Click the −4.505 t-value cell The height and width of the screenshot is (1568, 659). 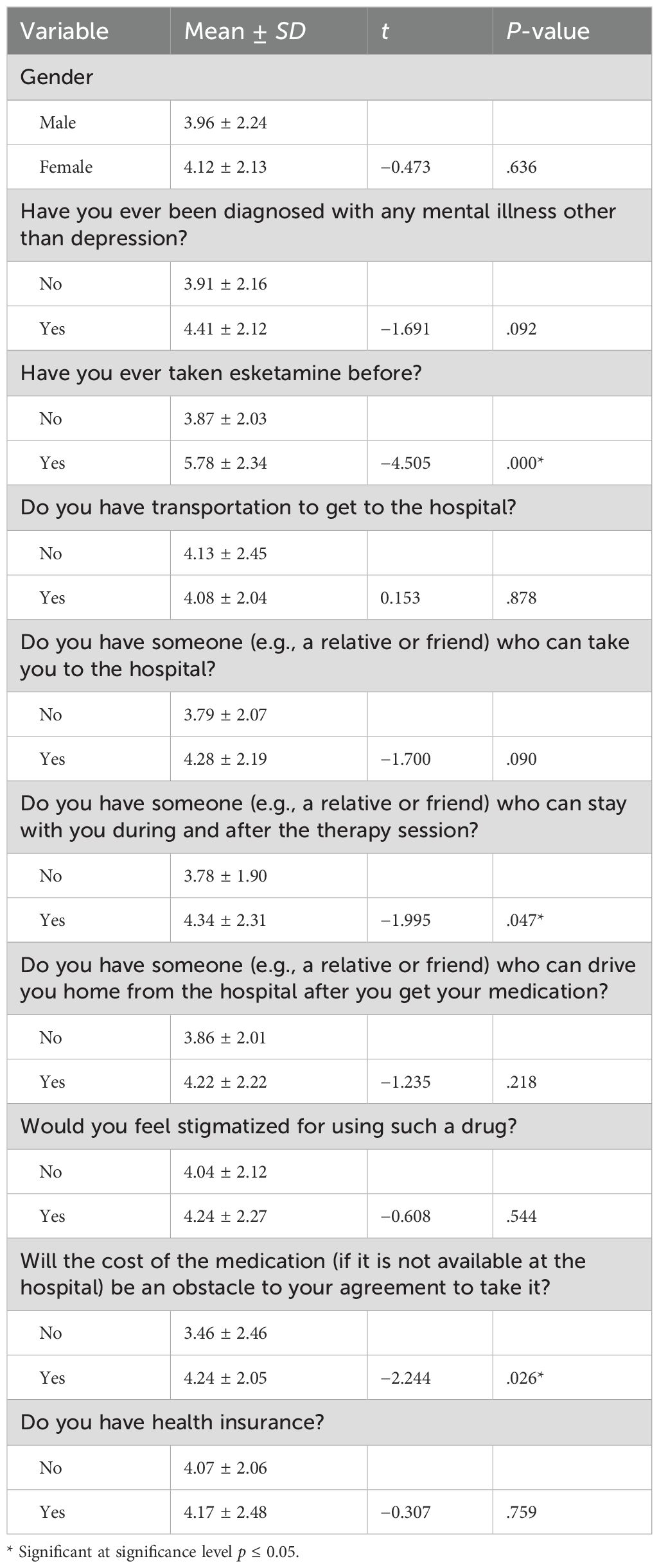(405, 463)
